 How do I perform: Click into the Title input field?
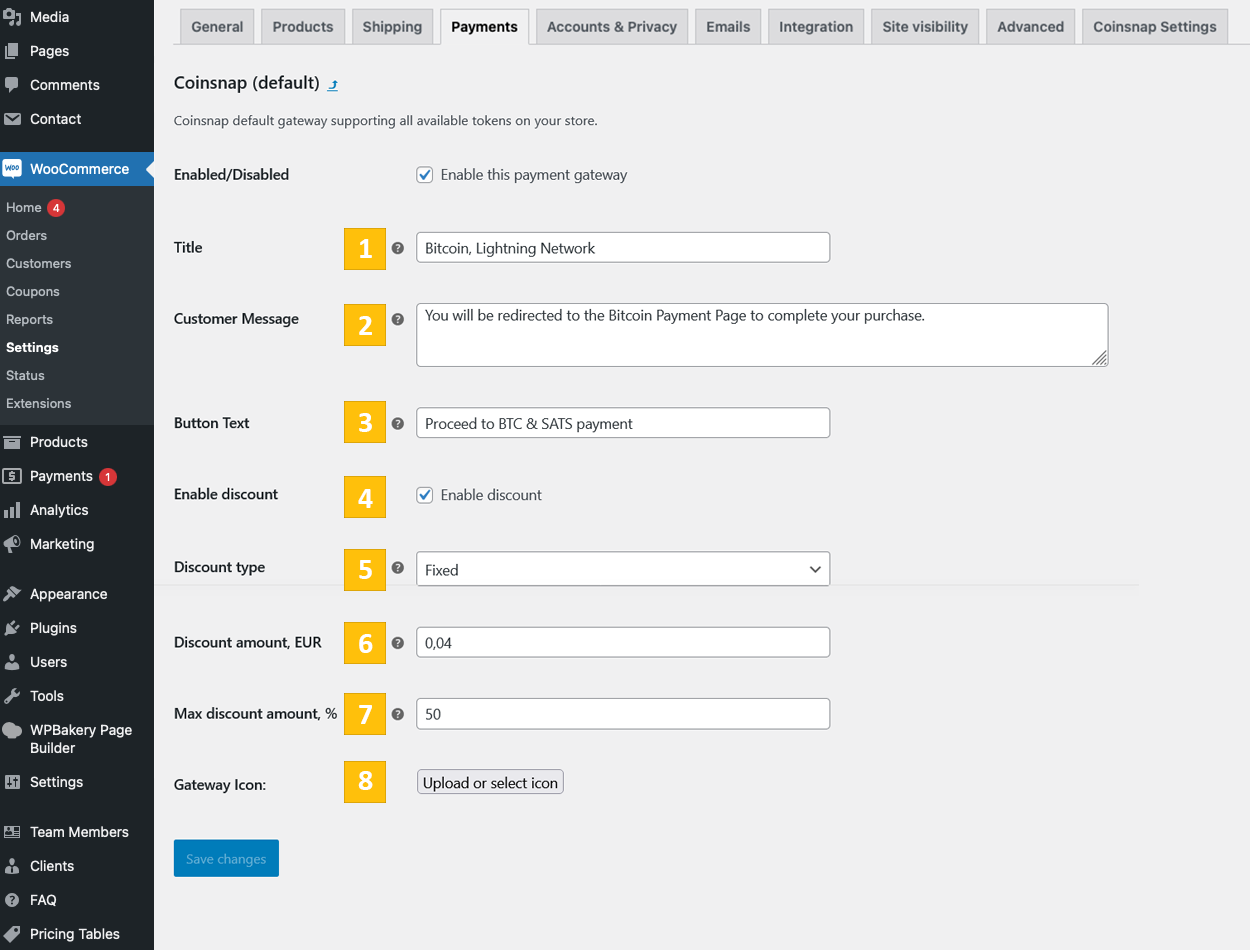click(623, 248)
